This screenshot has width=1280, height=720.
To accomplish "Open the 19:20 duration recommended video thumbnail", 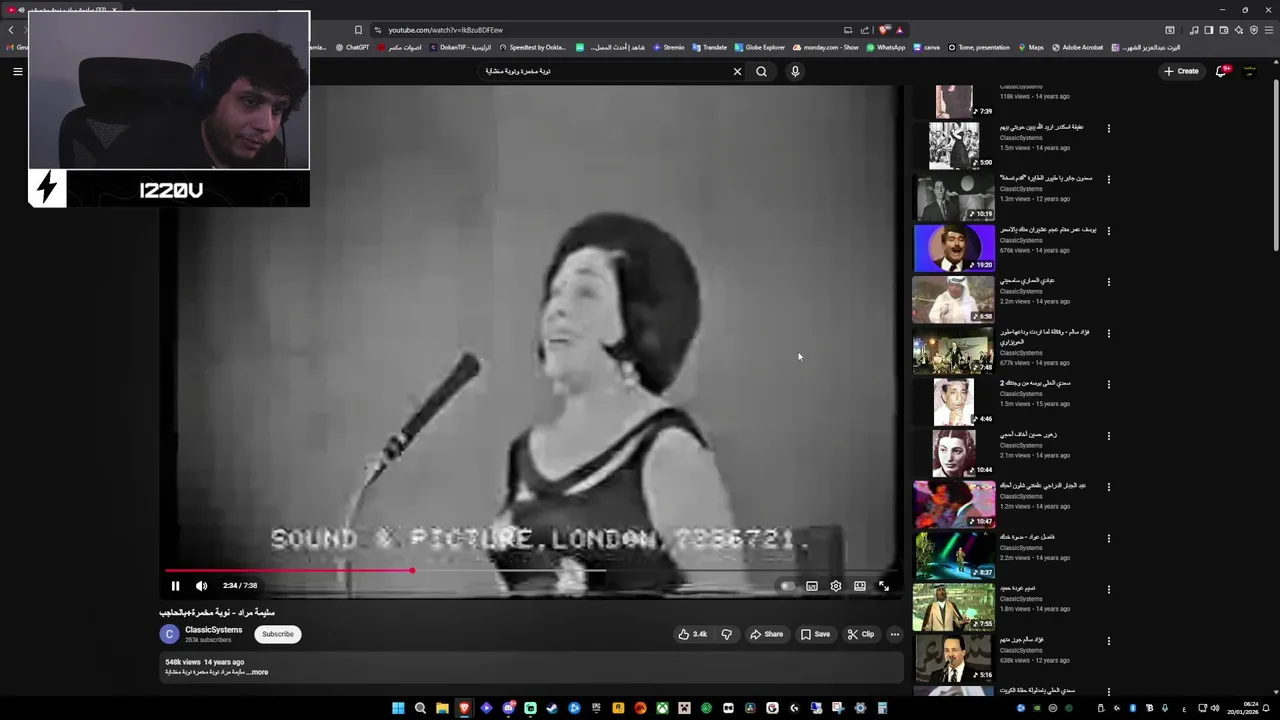I will coord(954,248).
